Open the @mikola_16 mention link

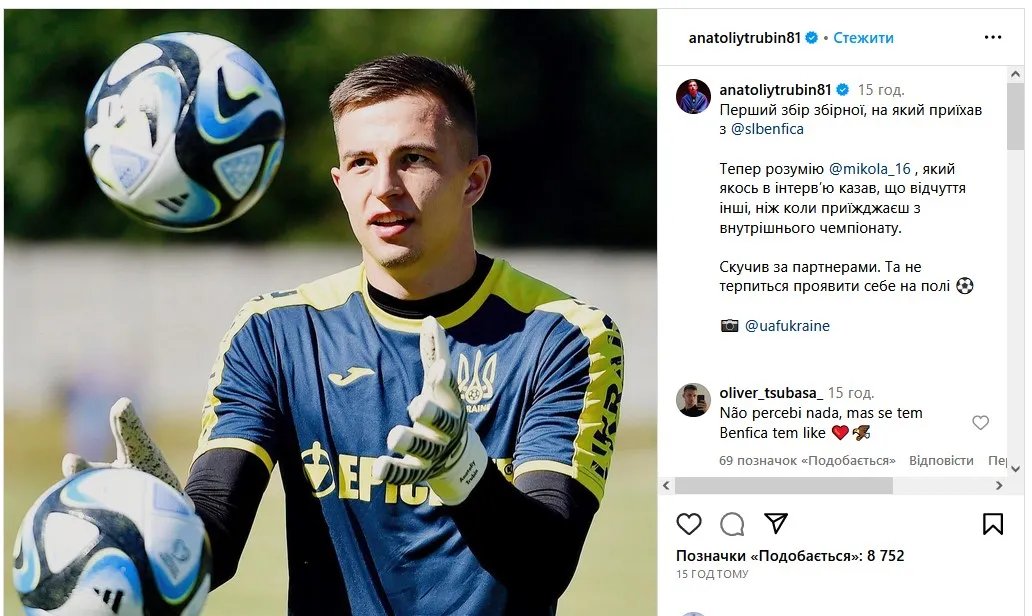tap(869, 168)
